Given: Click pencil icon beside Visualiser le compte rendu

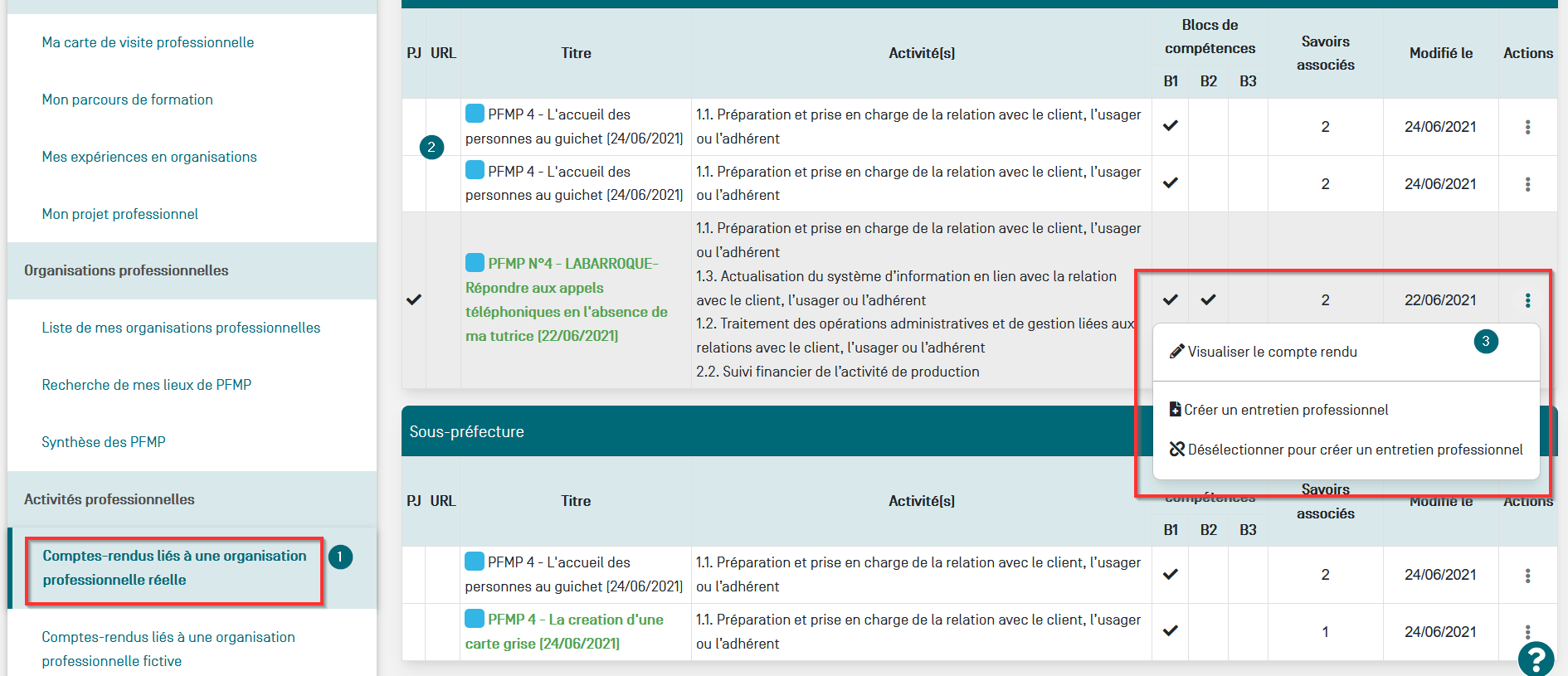Looking at the screenshot, I should pyautogui.click(x=1176, y=352).
